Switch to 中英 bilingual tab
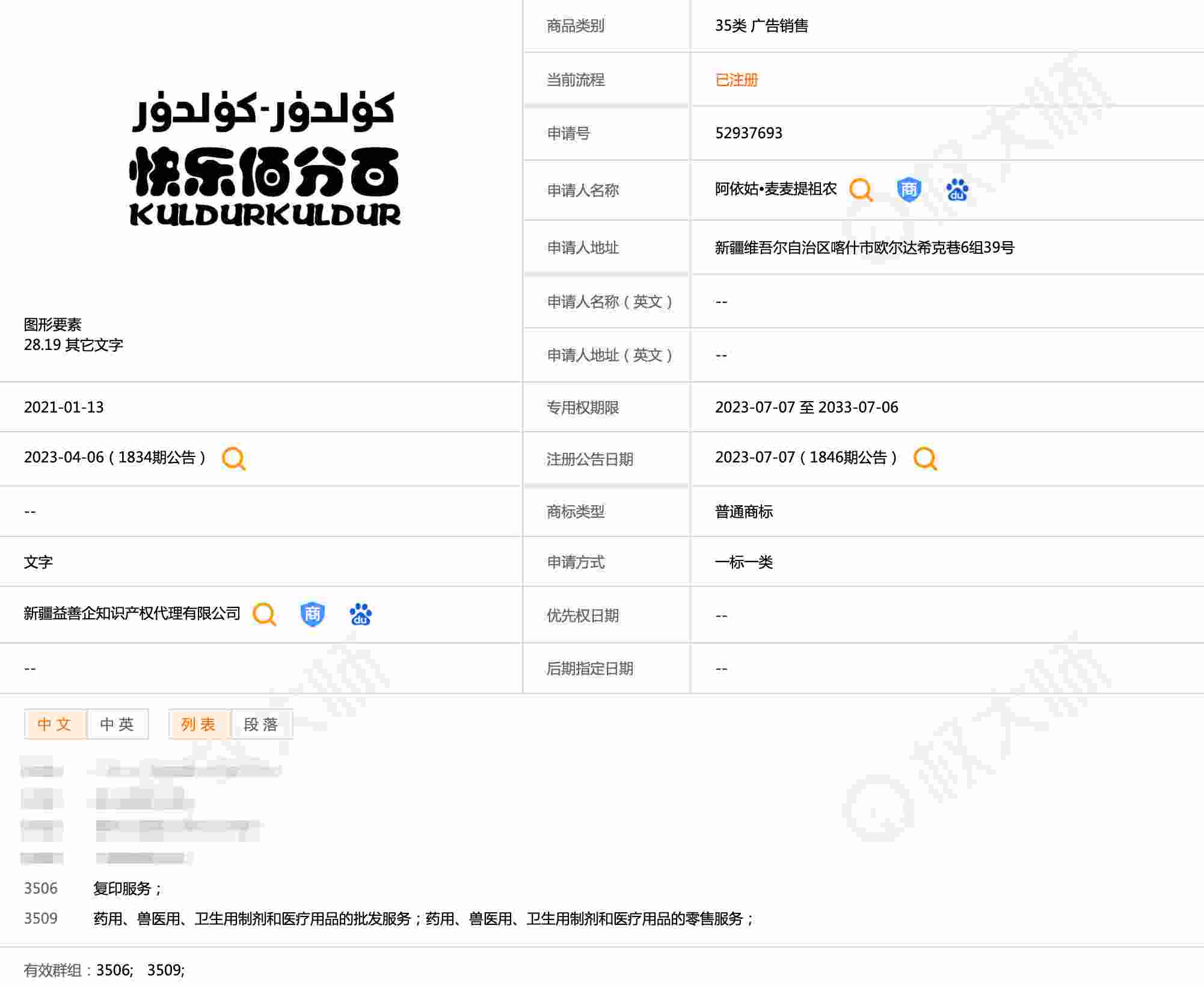The height and width of the screenshot is (985, 1204). click(x=117, y=724)
